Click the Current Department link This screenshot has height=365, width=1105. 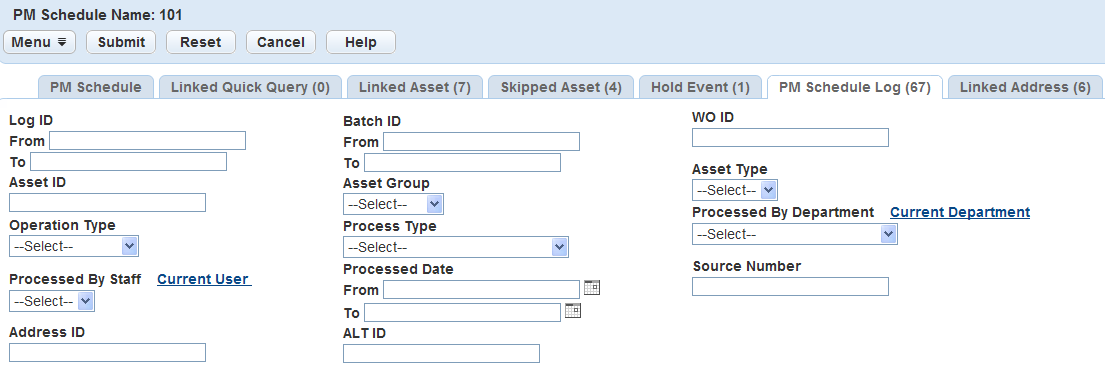click(x=960, y=212)
